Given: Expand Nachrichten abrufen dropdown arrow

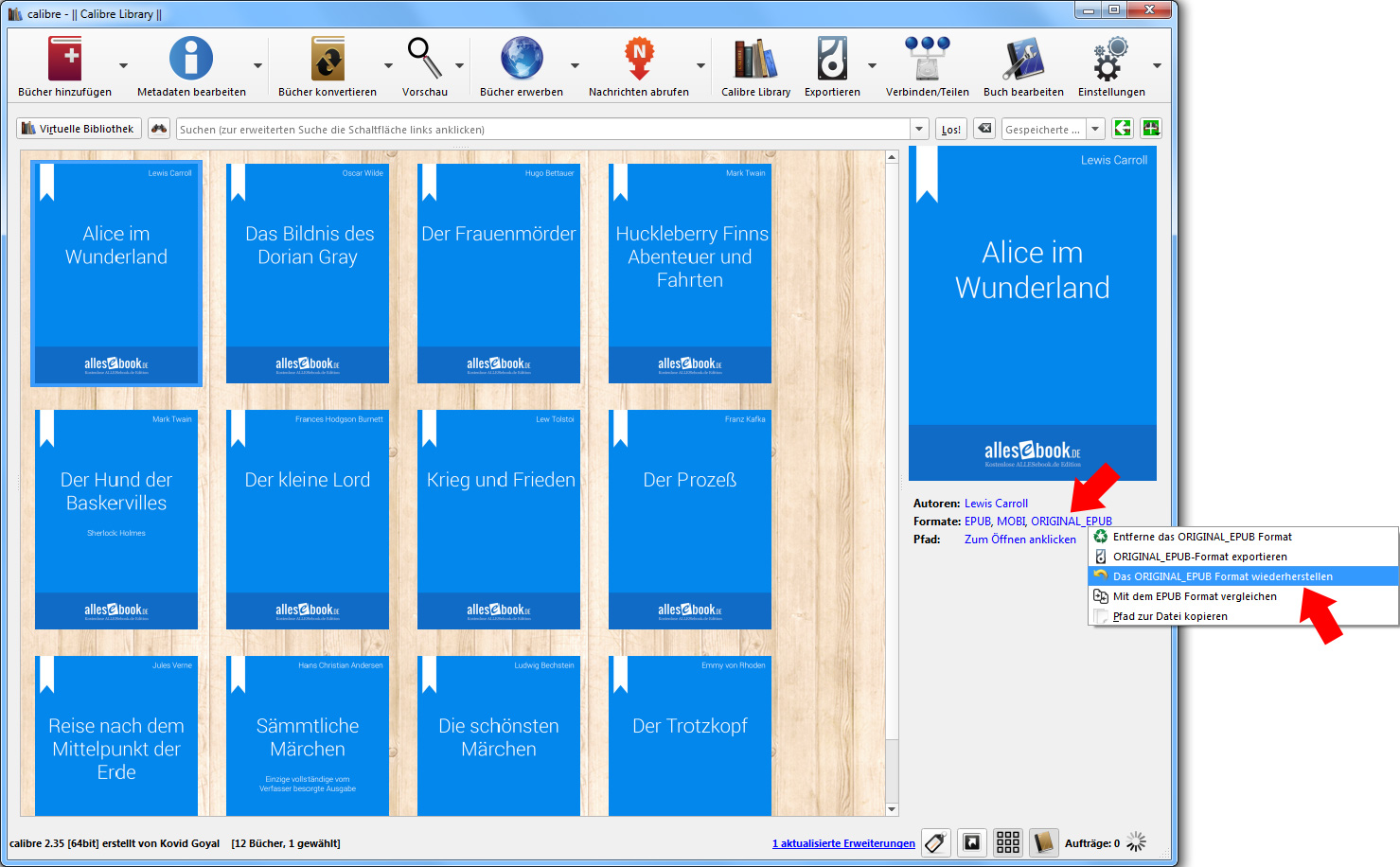Looking at the screenshot, I should (x=700, y=65).
